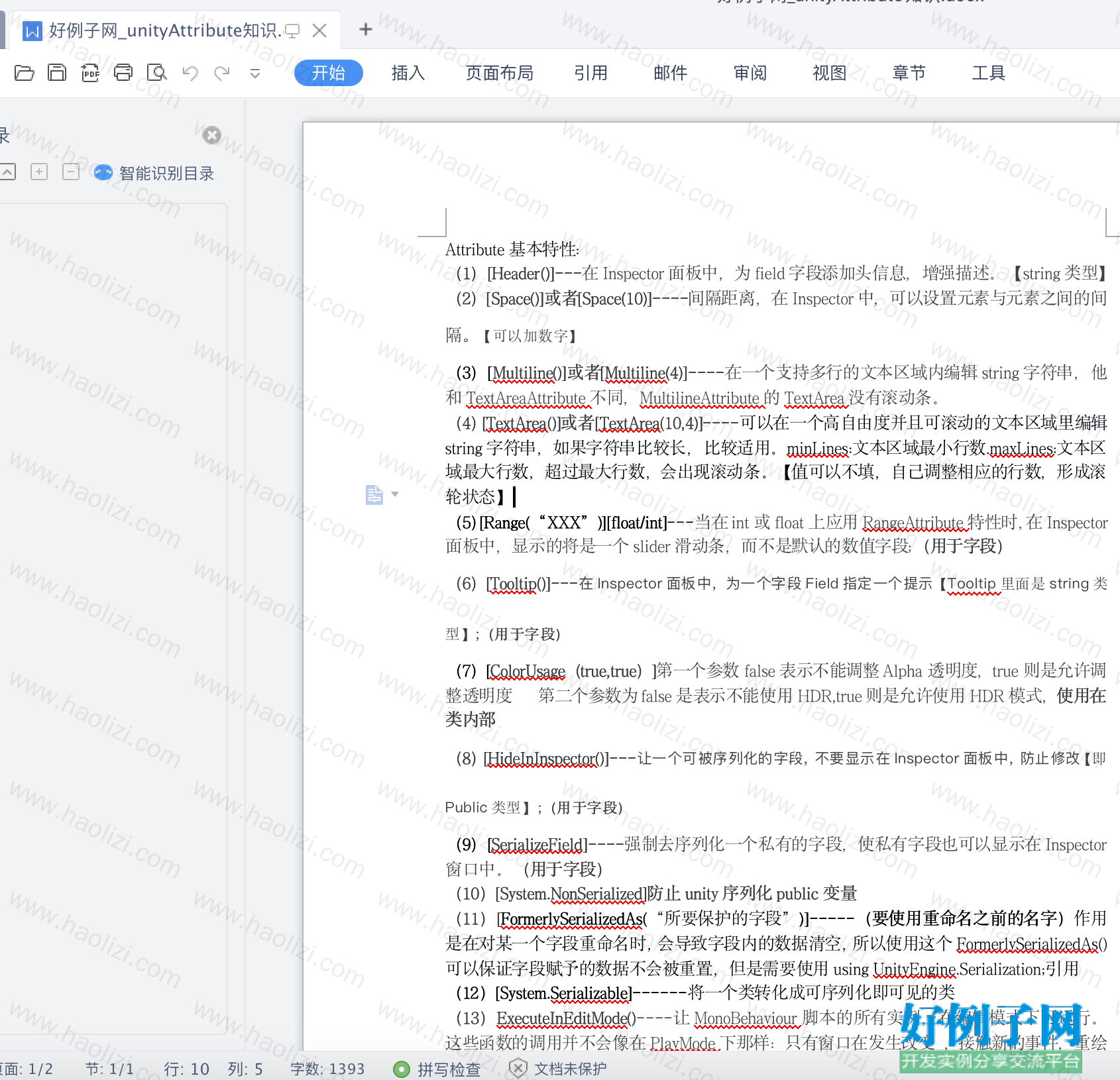1120x1080 pixels.
Task: Open the 页面布局 ribbon tab
Action: pos(500,73)
